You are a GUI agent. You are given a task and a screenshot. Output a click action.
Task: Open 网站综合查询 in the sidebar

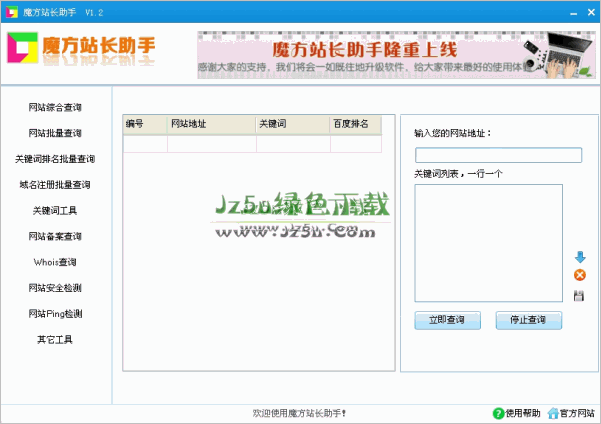click(x=55, y=107)
